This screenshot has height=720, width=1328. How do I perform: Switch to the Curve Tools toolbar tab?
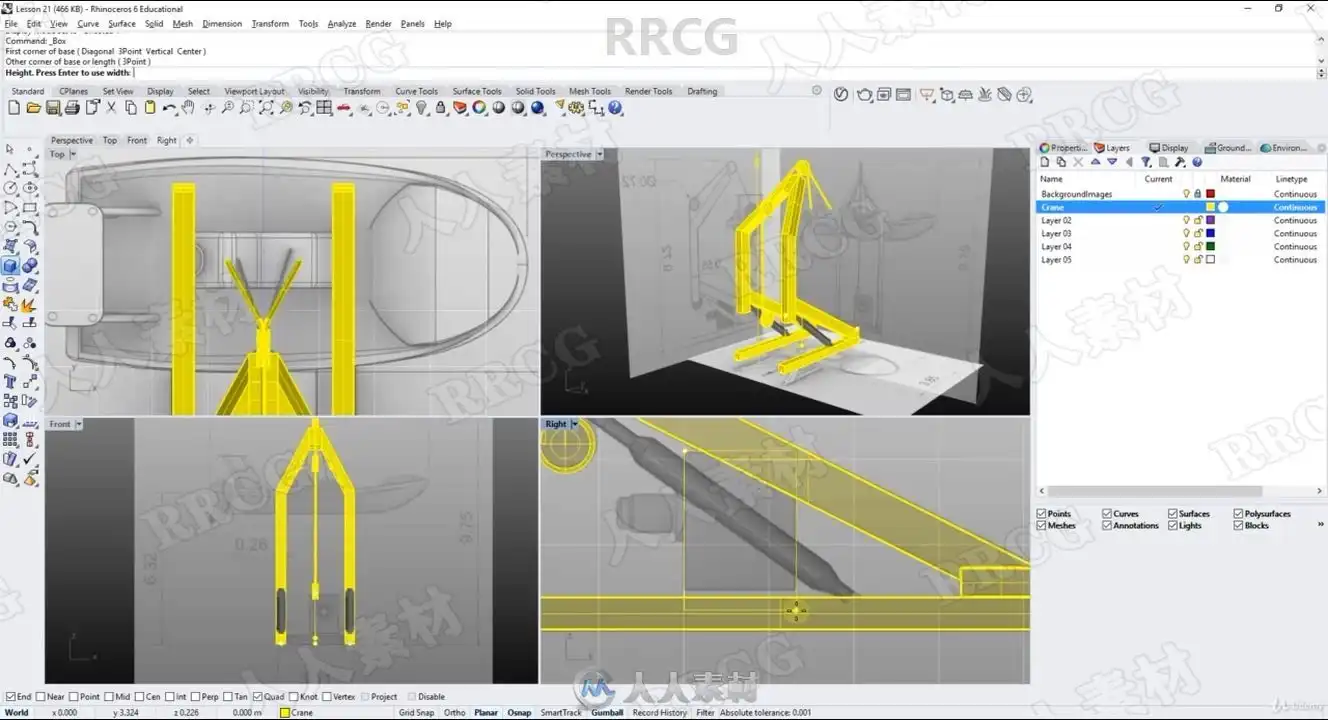pyautogui.click(x=416, y=91)
